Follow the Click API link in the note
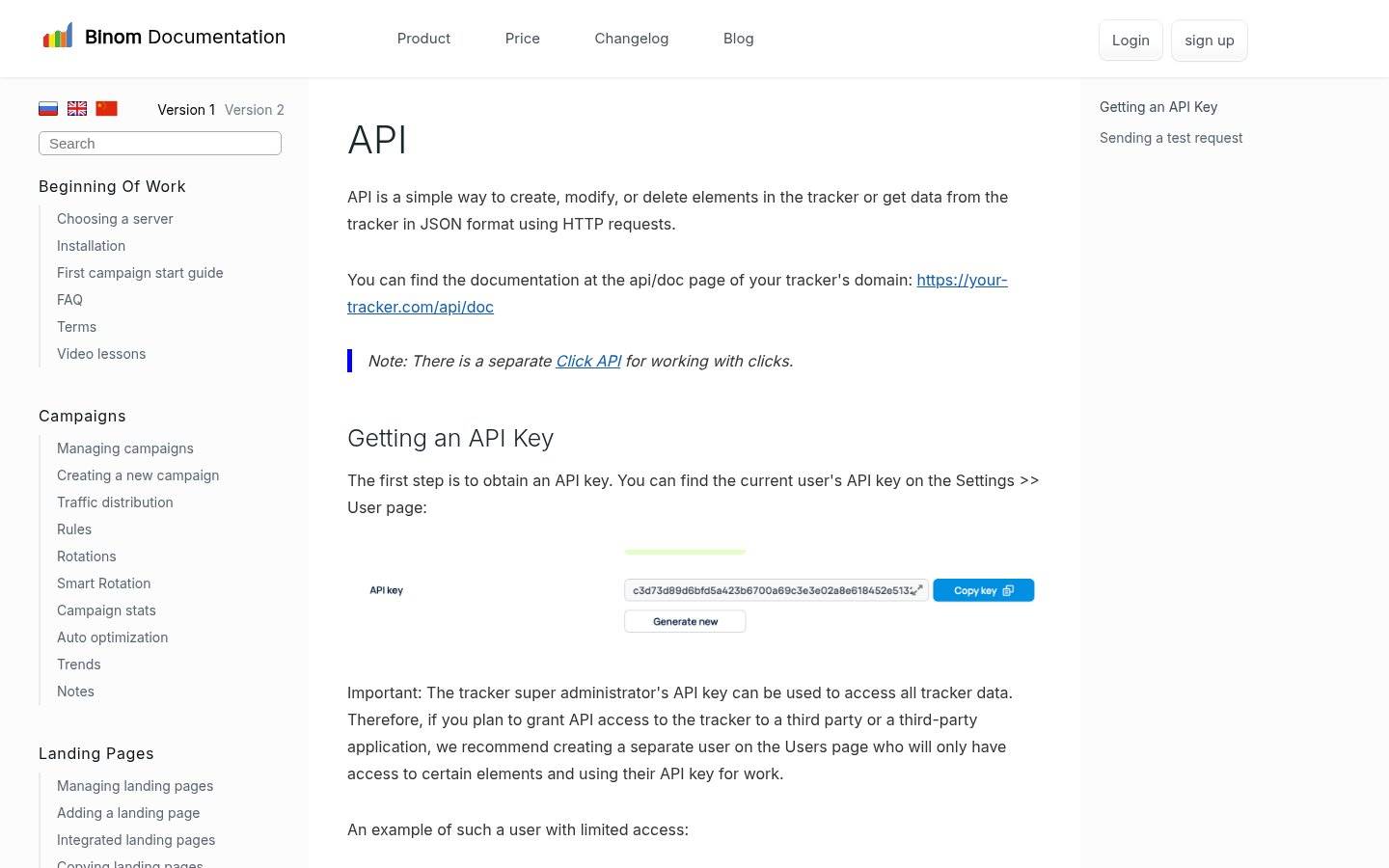The width and height of the screenshot is (1389, 868). pyautogui.click(x=588, y=361)
